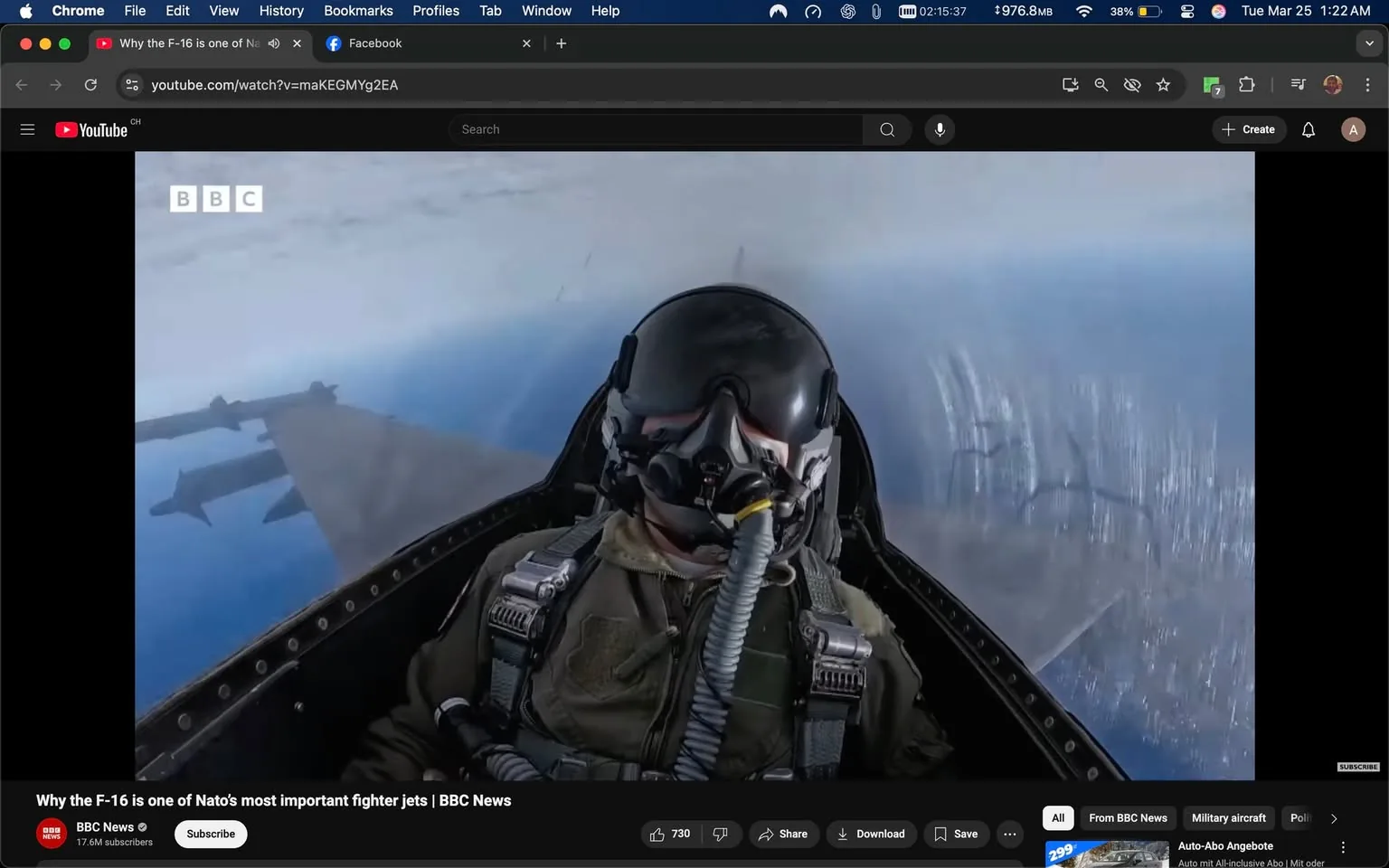The height and width of the screenshot is (868, 1389).
Task: Subscribe to BBC News
Action: [210, 834]
